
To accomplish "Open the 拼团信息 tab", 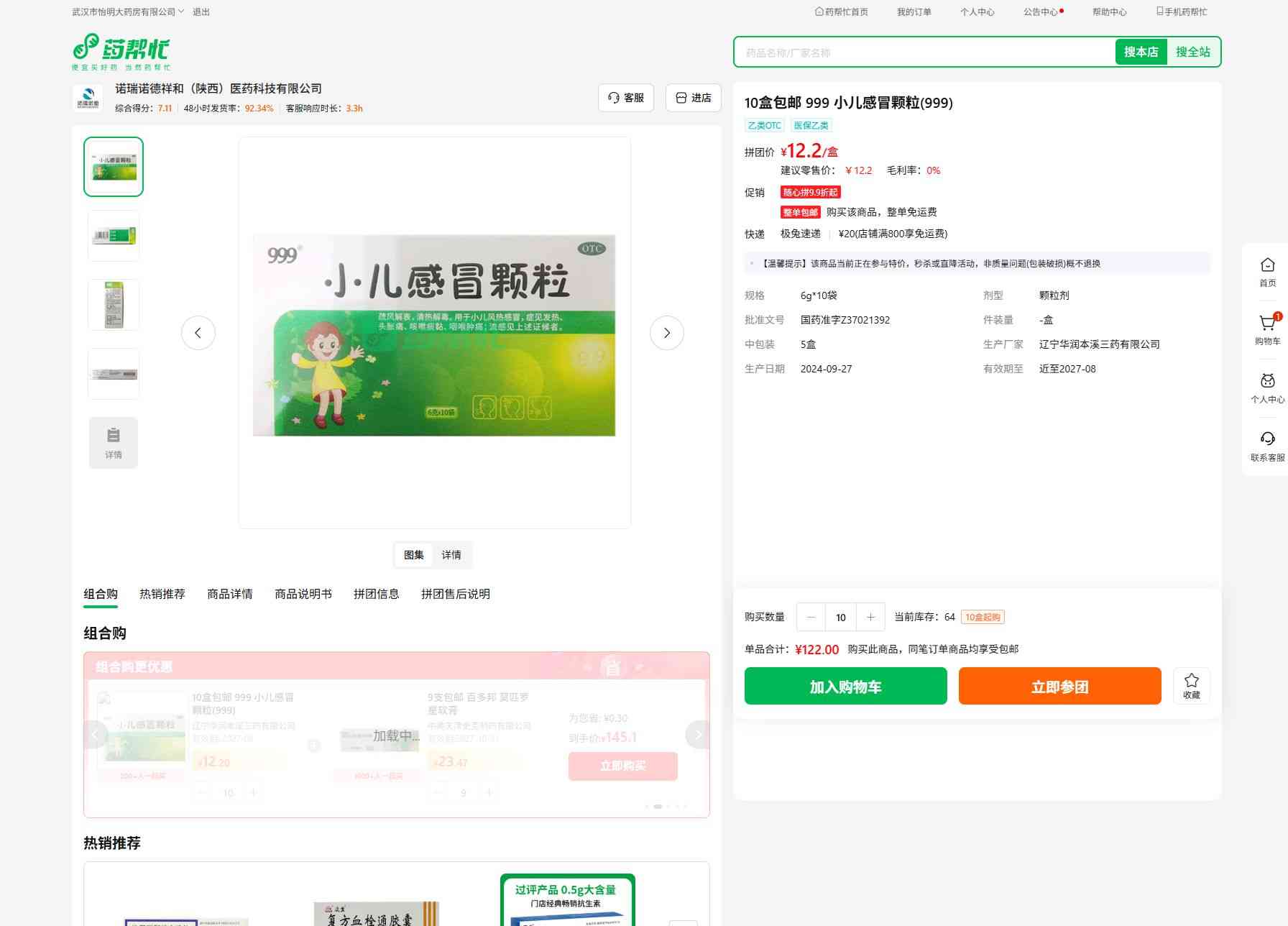I will click(376, 594).
